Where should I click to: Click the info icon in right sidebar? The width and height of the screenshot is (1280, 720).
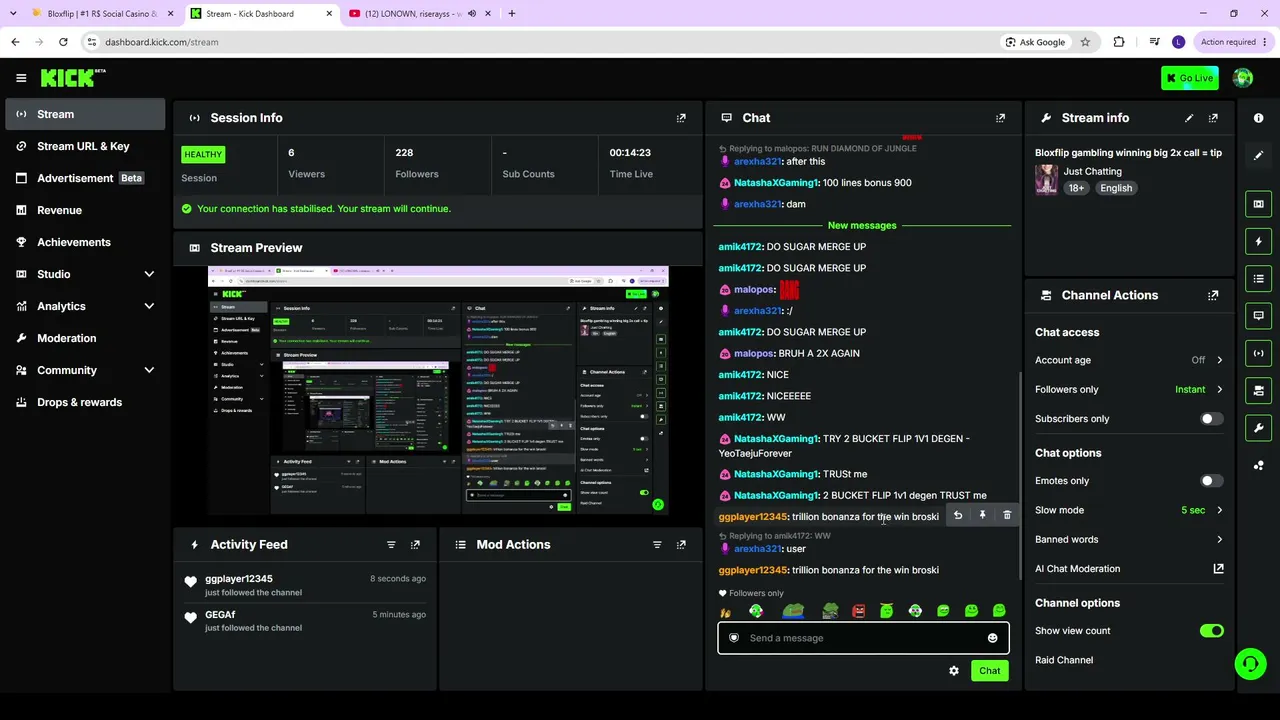pos(1258,118)
